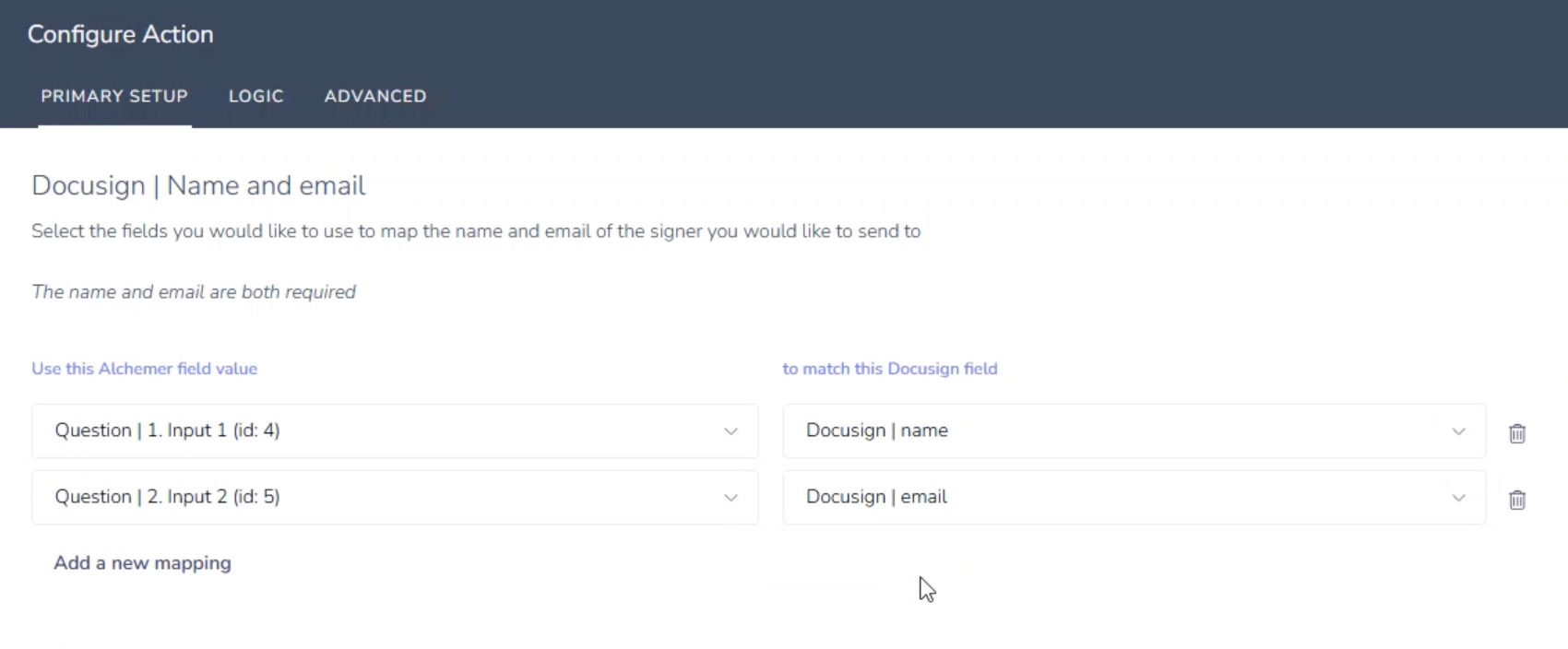Click Add a new mapping
1568x649 pixels.
(x=142, y=563)
